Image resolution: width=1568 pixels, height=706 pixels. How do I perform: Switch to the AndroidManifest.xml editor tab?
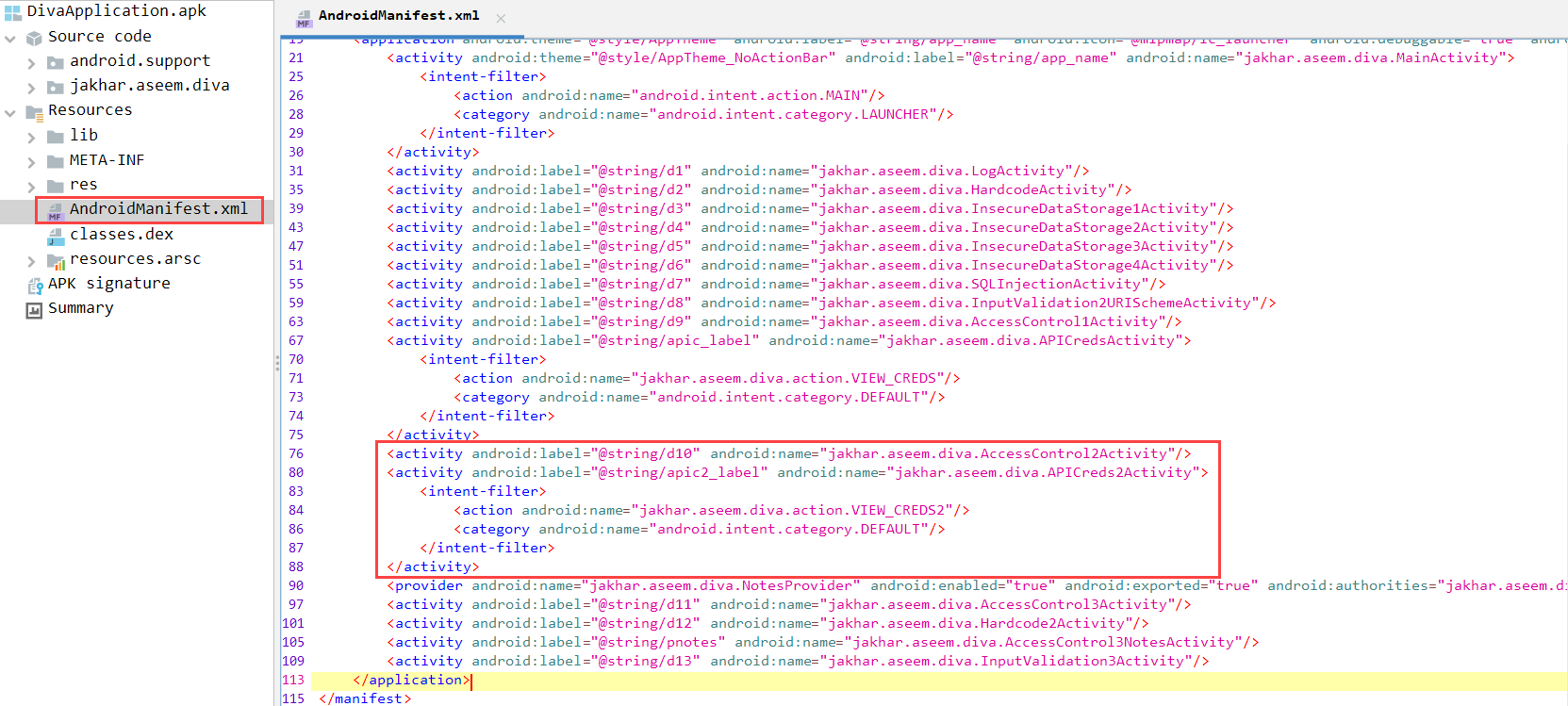[x=398, y=16]
